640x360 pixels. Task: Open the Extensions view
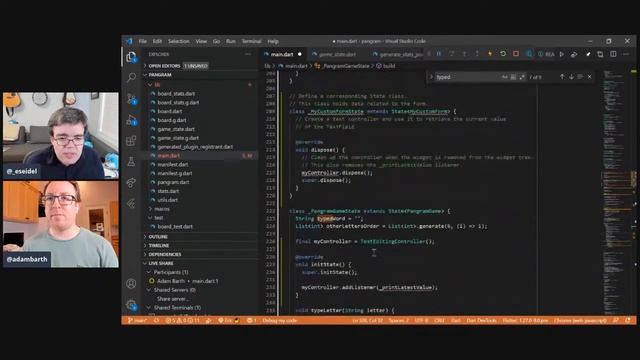[x=131, y=141]
